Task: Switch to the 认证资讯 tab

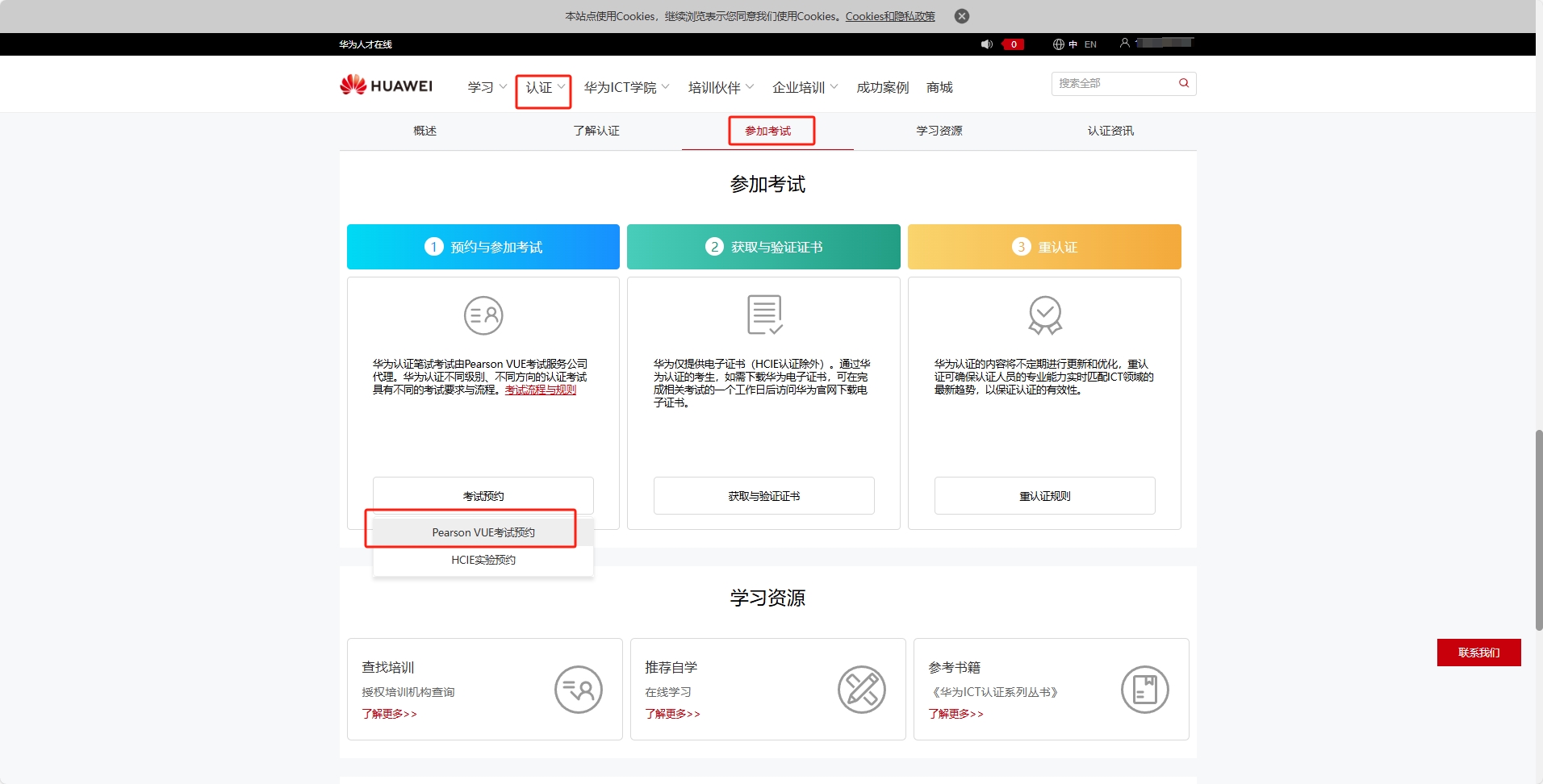Action: tap(1110, 131)
